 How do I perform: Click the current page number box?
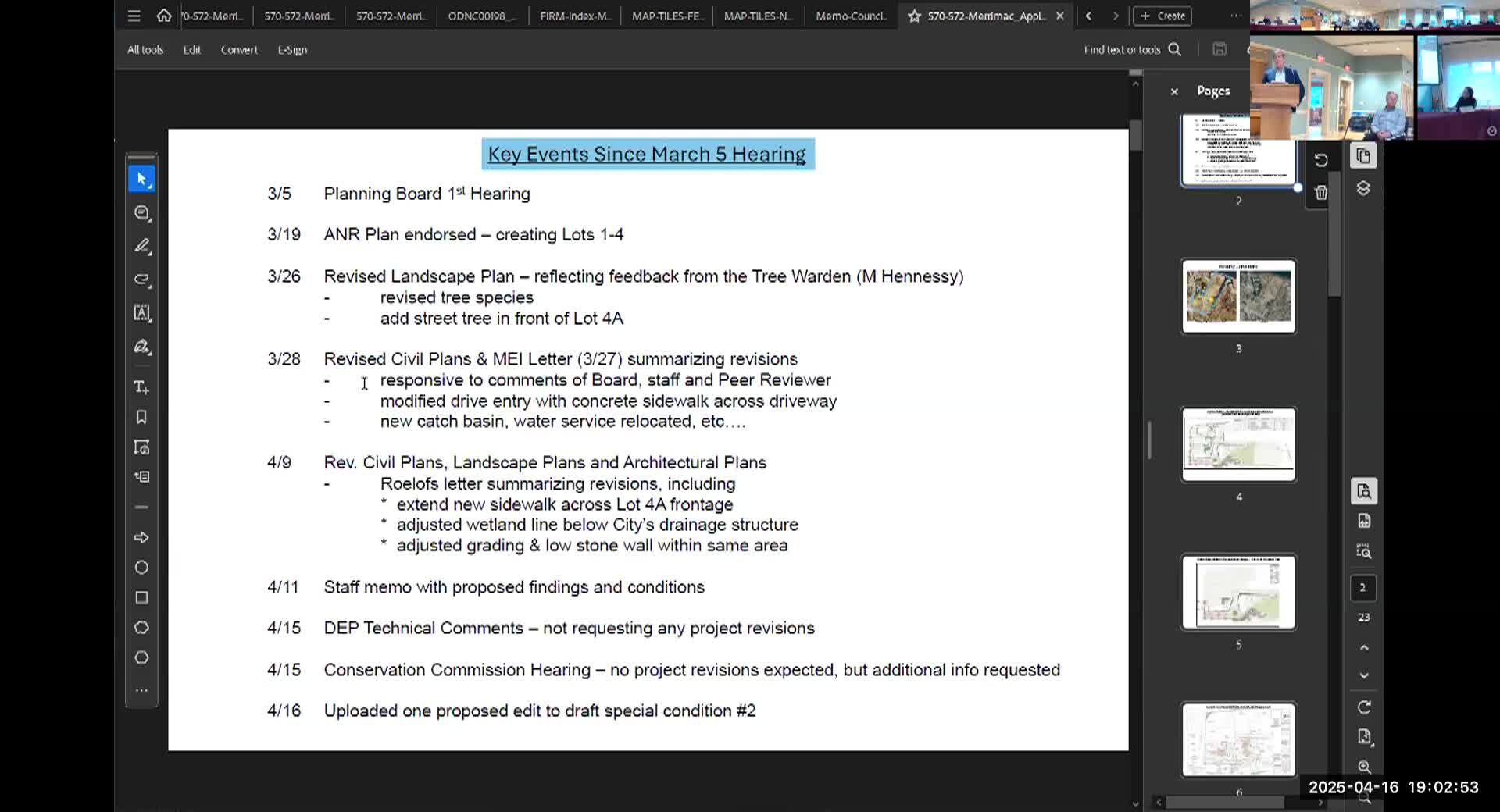pos(1363,588)
